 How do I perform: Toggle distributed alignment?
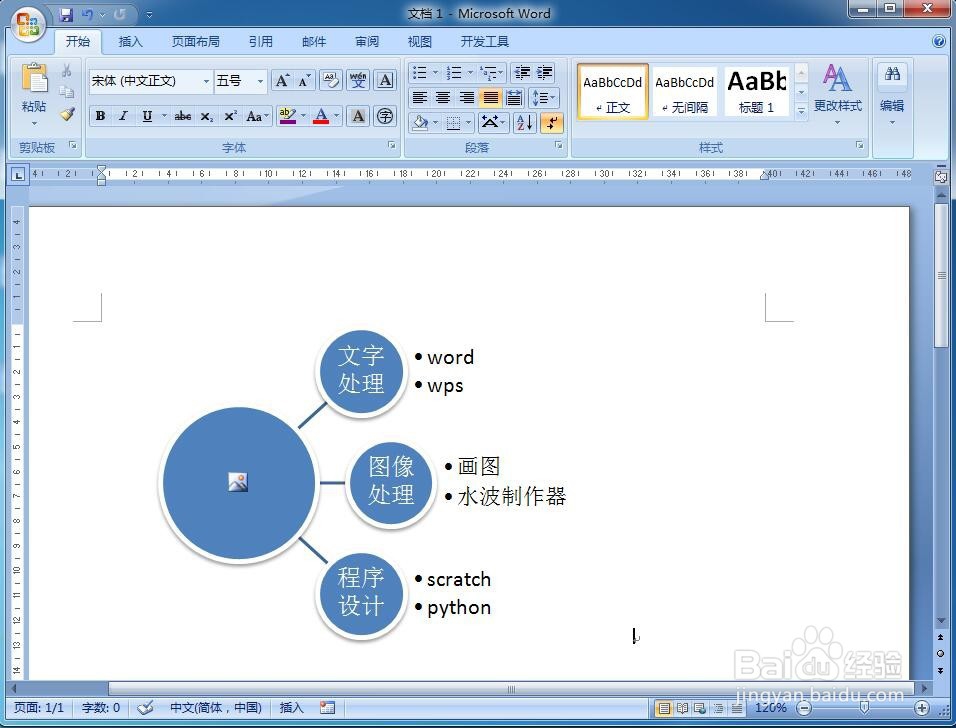tap(515, 98)
